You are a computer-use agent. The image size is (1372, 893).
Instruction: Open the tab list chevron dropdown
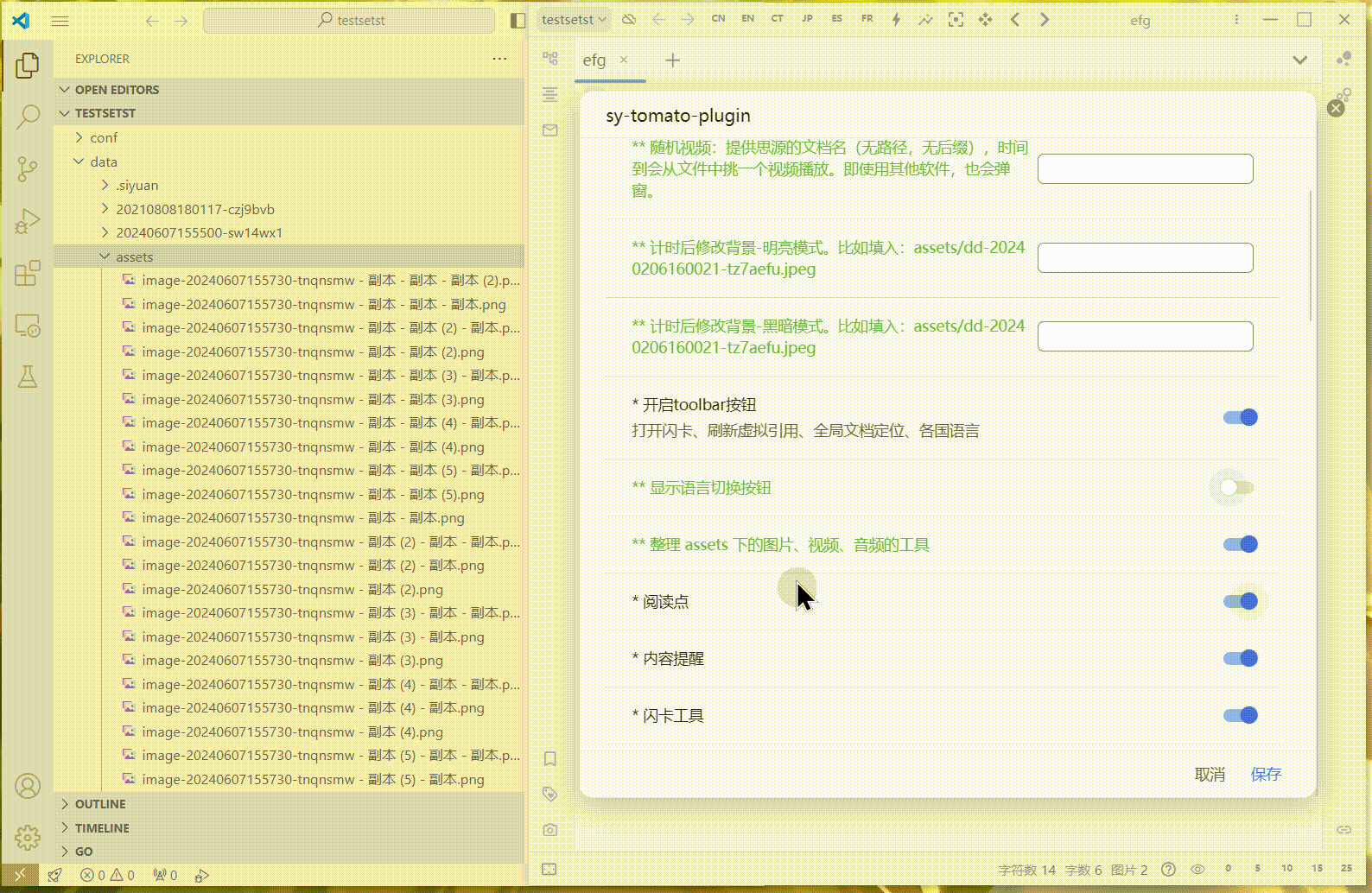pyautogui.click(x=1299, y=60)
